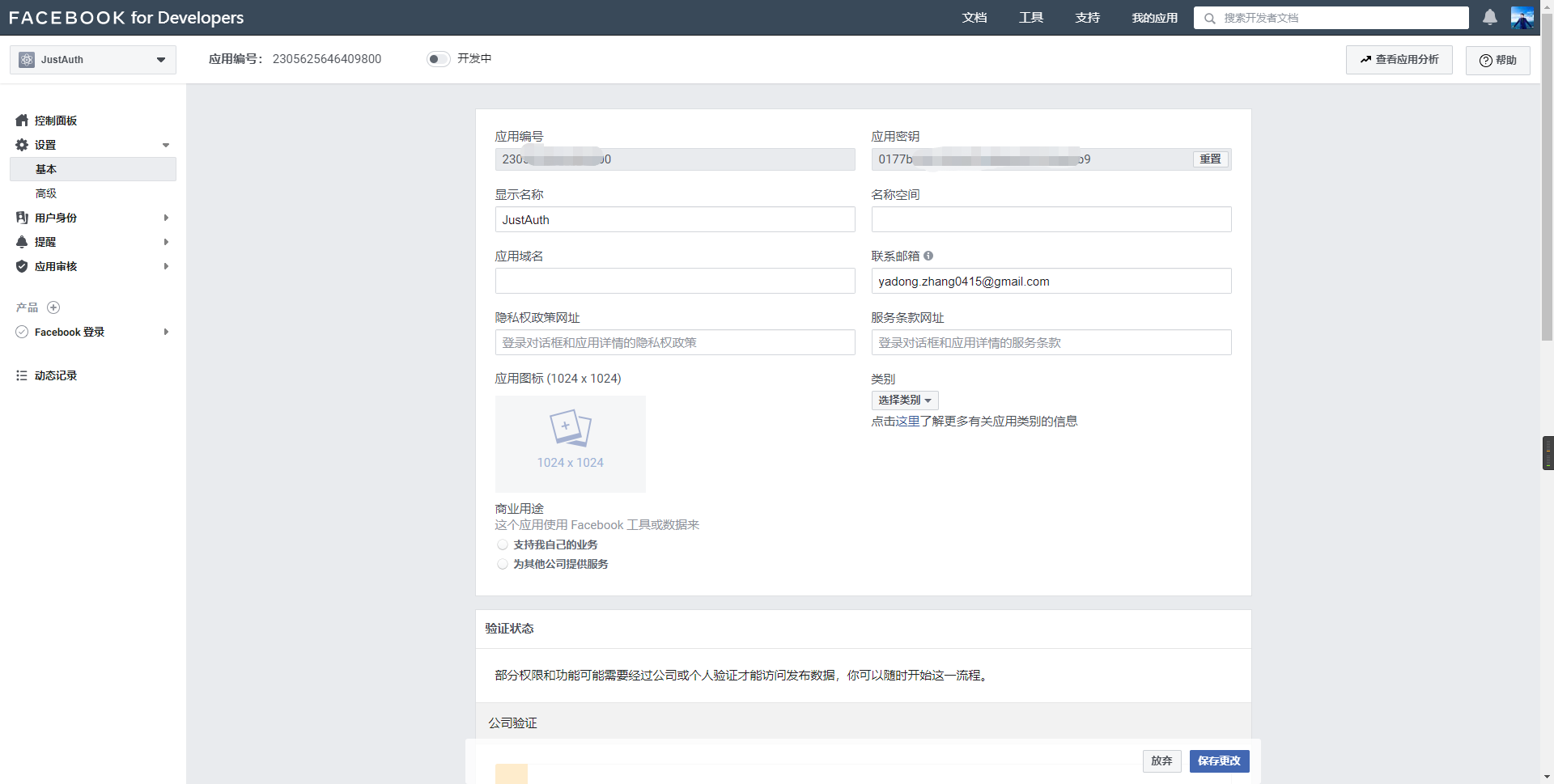Open 文档 in top navigation

point(974,18)
